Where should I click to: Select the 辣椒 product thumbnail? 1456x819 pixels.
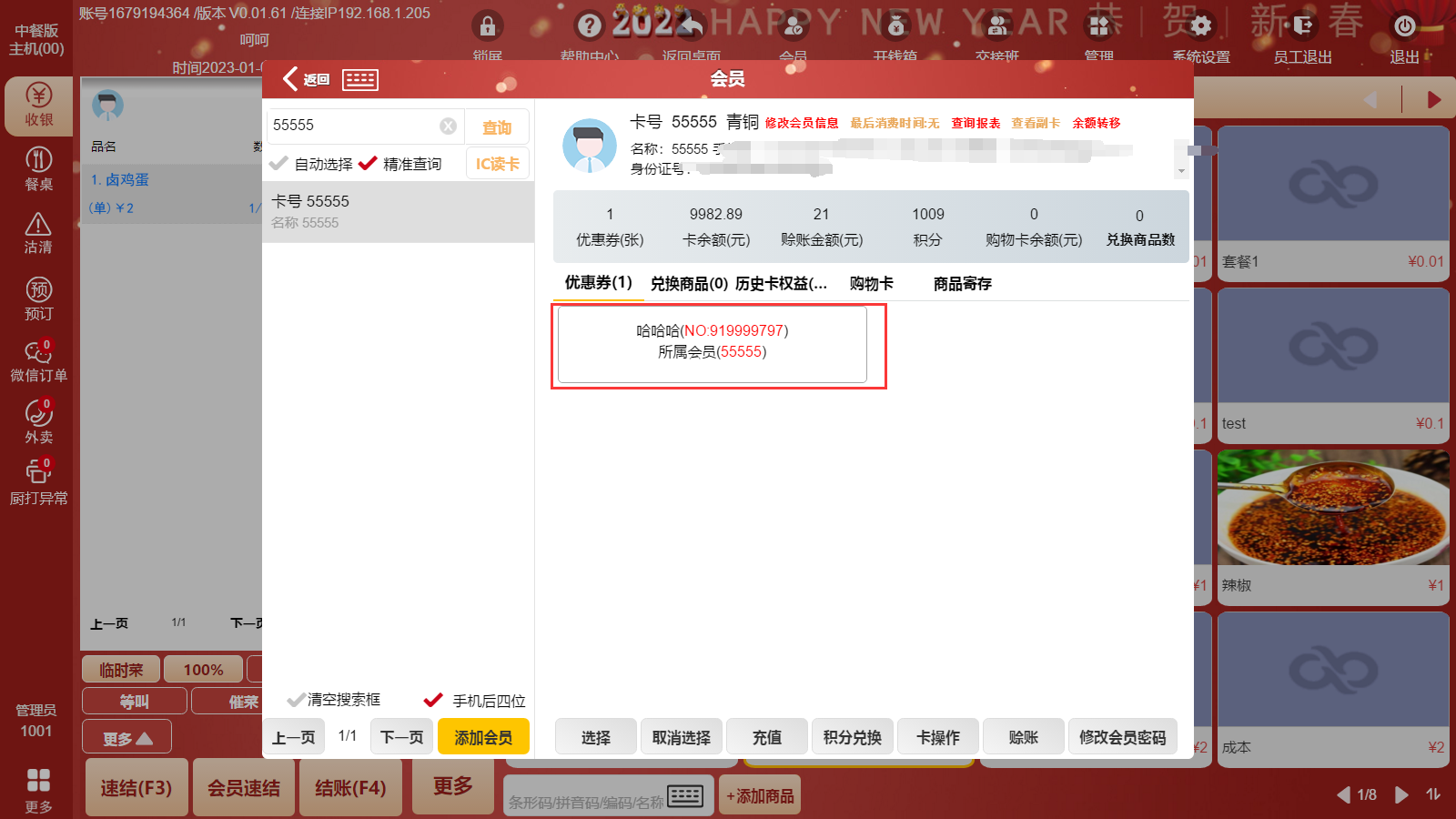click(1333, 509)
